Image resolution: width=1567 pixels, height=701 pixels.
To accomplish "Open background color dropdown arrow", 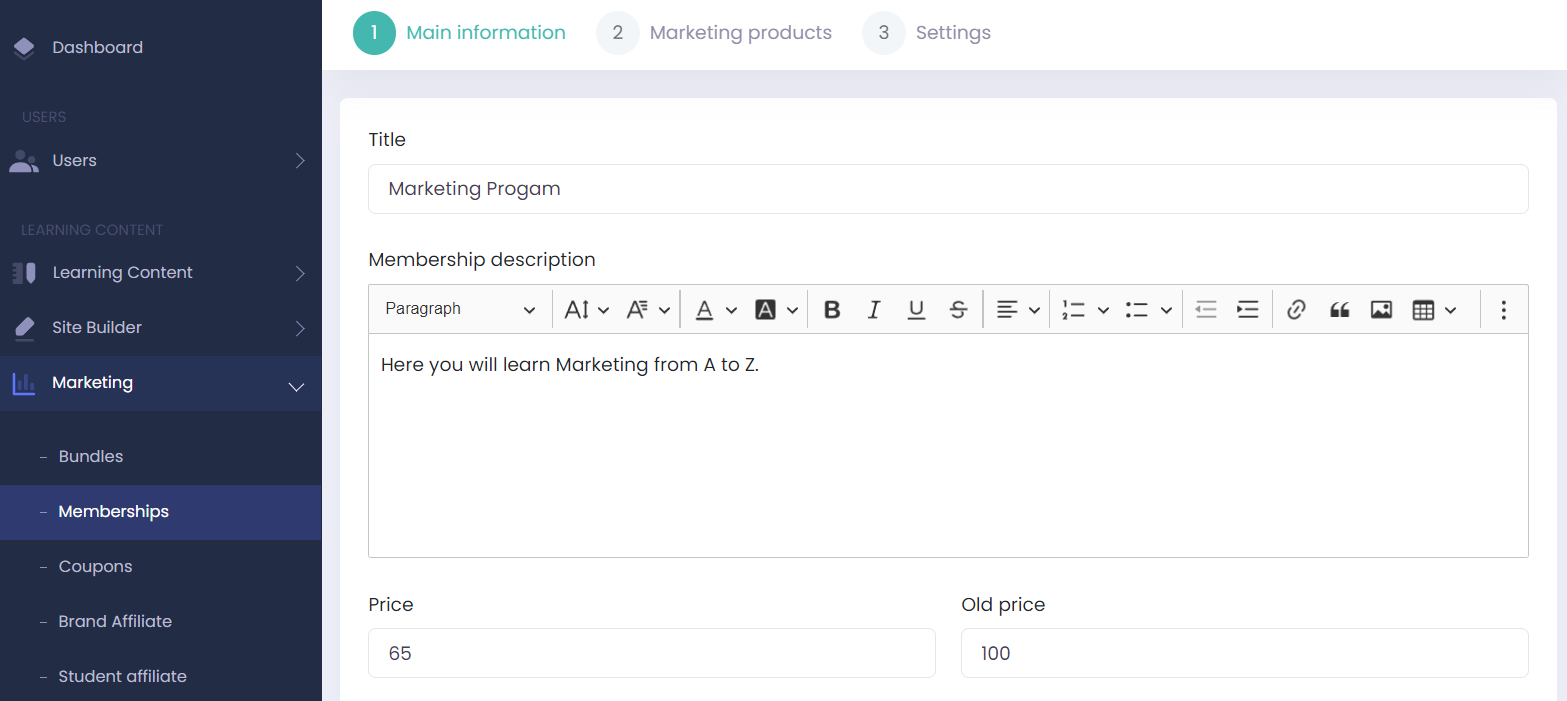I will click(x=792, y=311).
